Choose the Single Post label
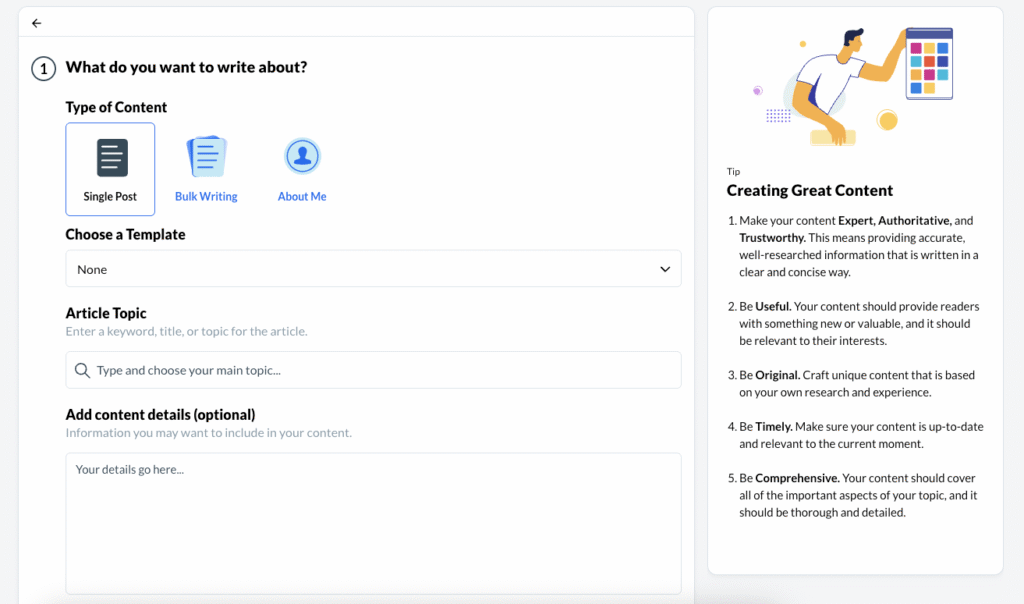Screen dimensions: 1024x604 click(110, 197)
